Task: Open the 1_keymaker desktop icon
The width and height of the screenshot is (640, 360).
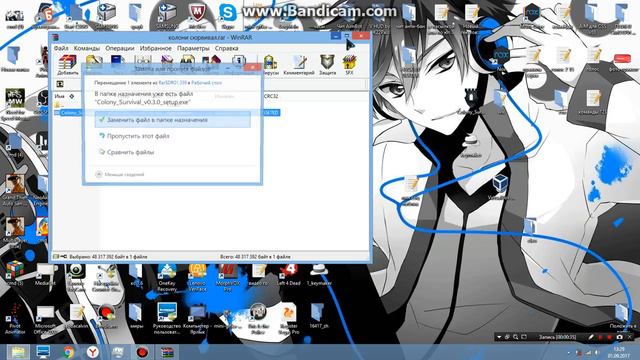Action: click(319, 274)
